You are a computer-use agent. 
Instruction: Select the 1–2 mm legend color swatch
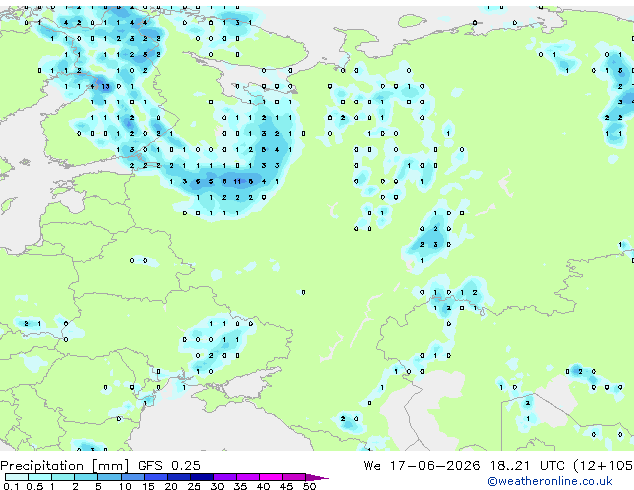63,477
